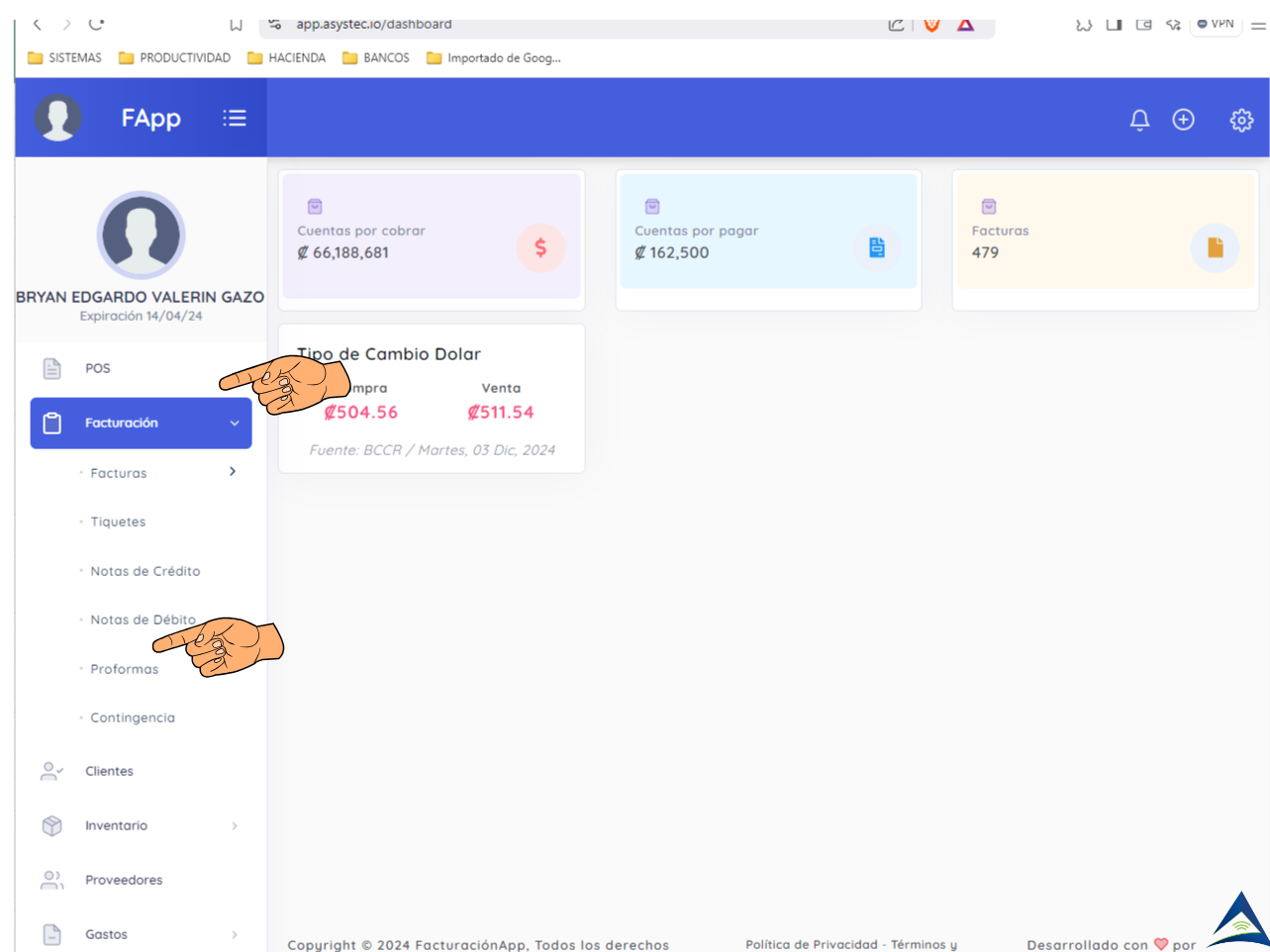Click the notifications bell icon
The height and width of the screenshot is (952, 1270).
point(1139,120)
